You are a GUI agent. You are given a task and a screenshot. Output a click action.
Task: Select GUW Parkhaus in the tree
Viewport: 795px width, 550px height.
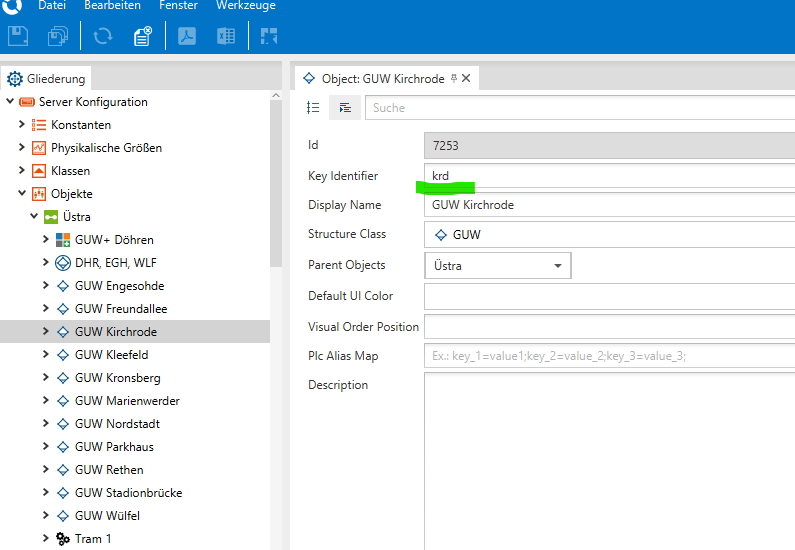pos(114,447)
